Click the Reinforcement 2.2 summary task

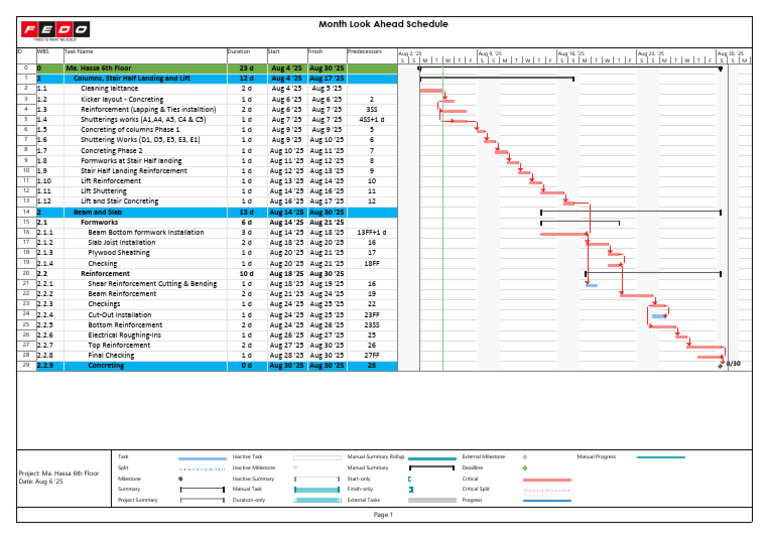(105, 273)
